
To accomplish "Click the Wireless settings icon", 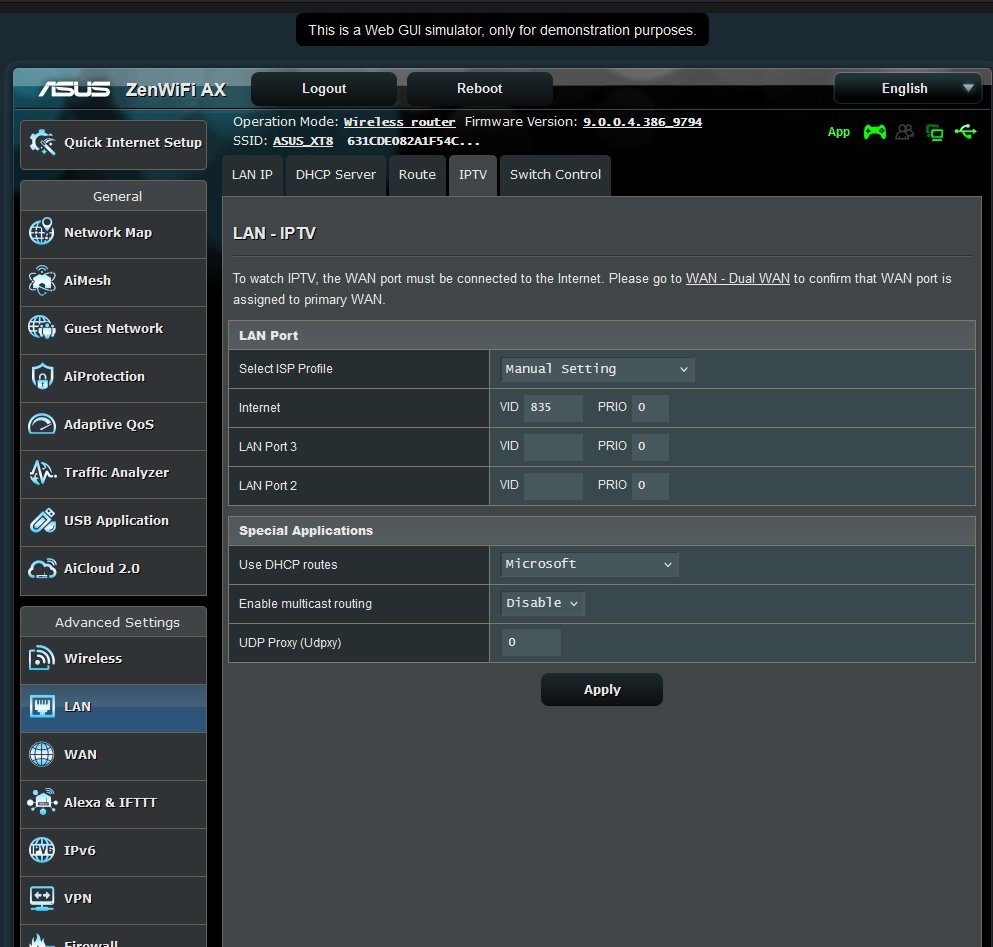I will [42, 658].
